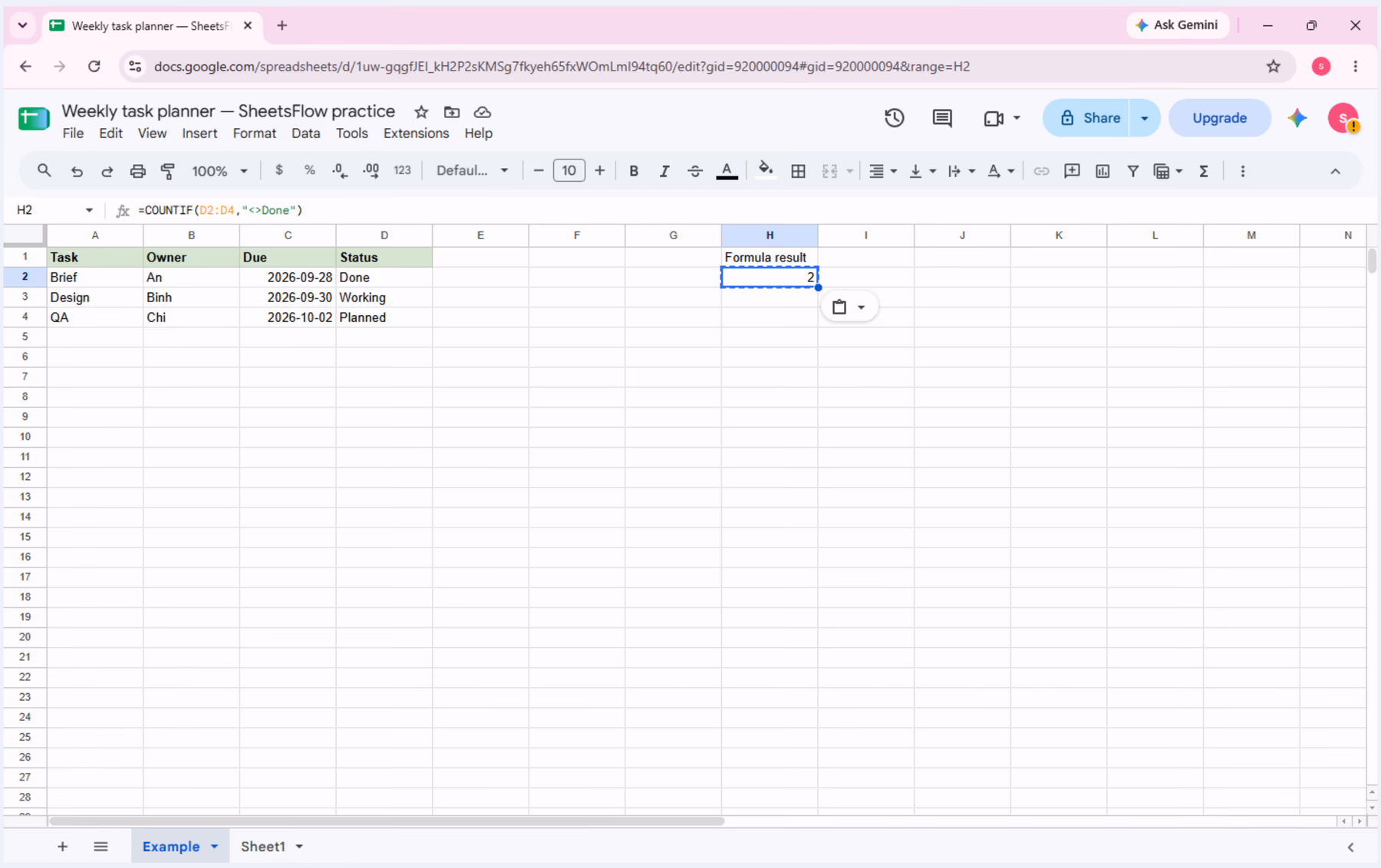1381x868 pixels.
Task: Click the insert chart icon
Action: (x=1102, y=171)
